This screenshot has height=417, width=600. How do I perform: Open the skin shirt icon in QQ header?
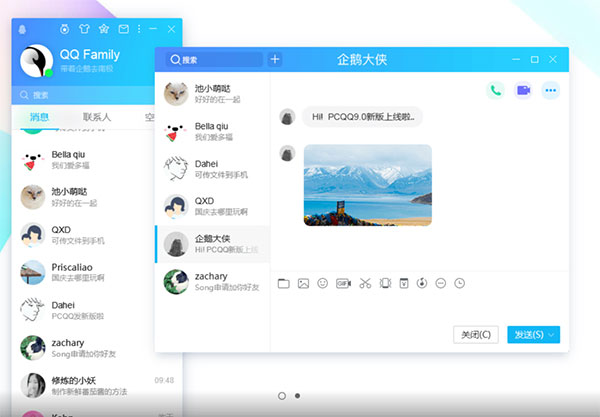click(84, 29)
